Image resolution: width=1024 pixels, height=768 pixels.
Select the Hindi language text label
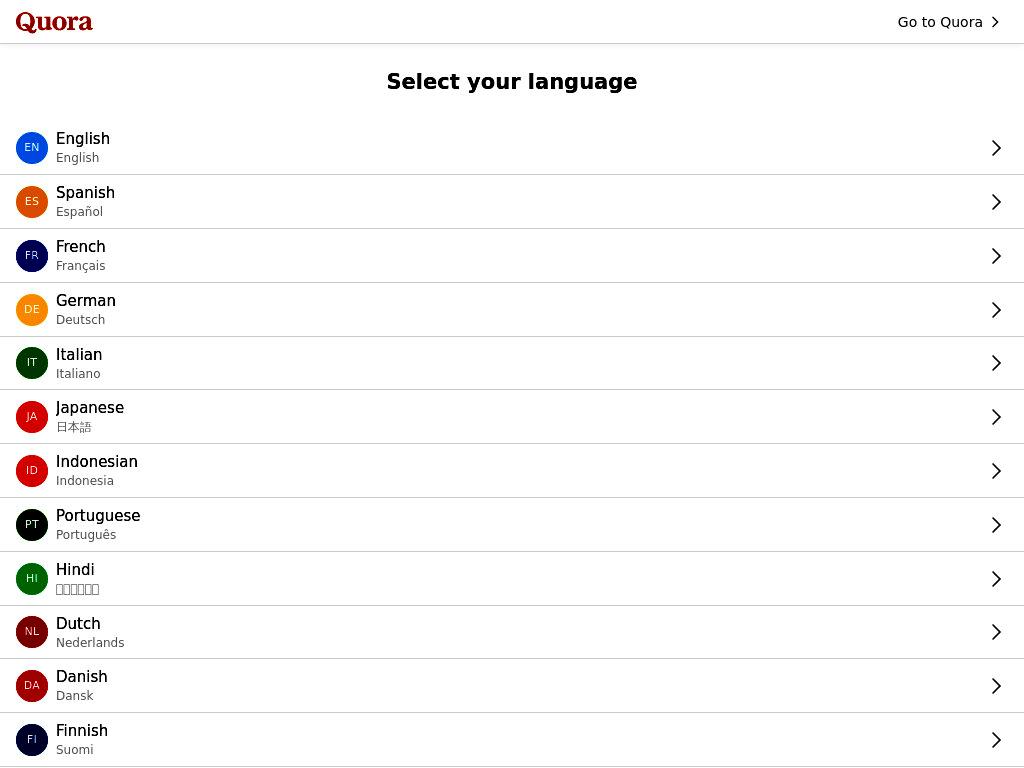[75, 569]
